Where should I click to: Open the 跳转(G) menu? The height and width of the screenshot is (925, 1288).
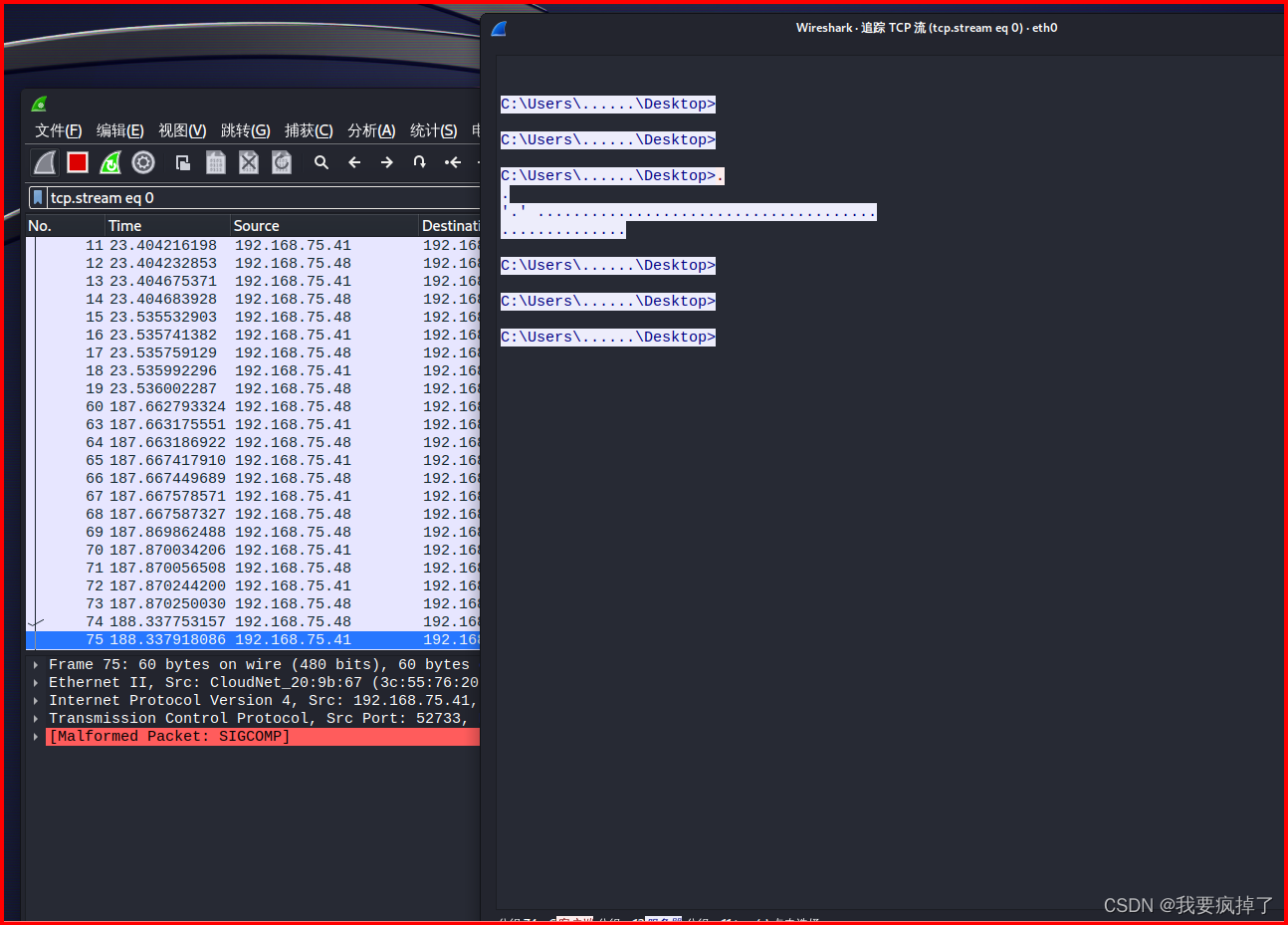(x=246, y=130)
